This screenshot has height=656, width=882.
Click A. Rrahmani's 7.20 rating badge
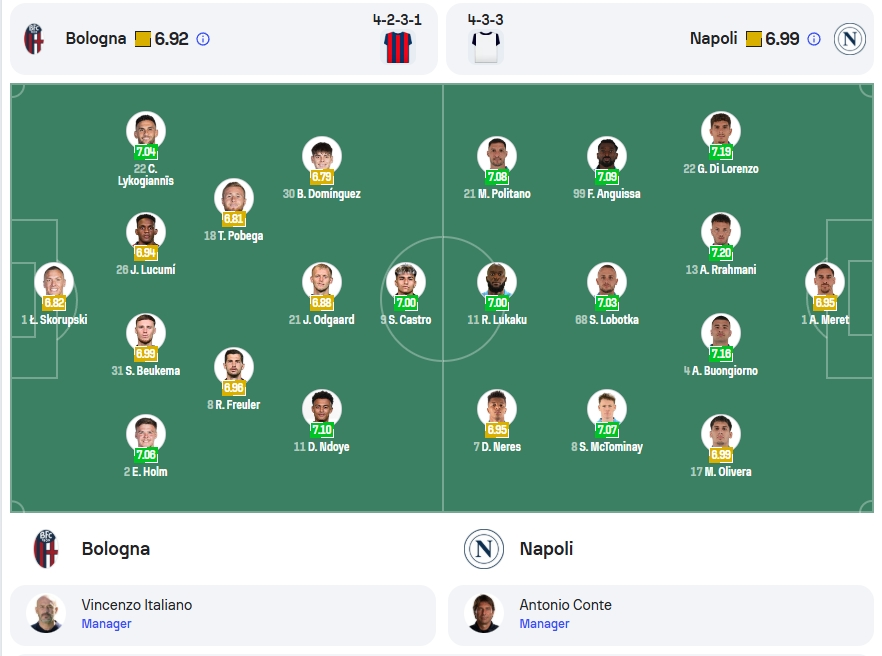(721, 253)
